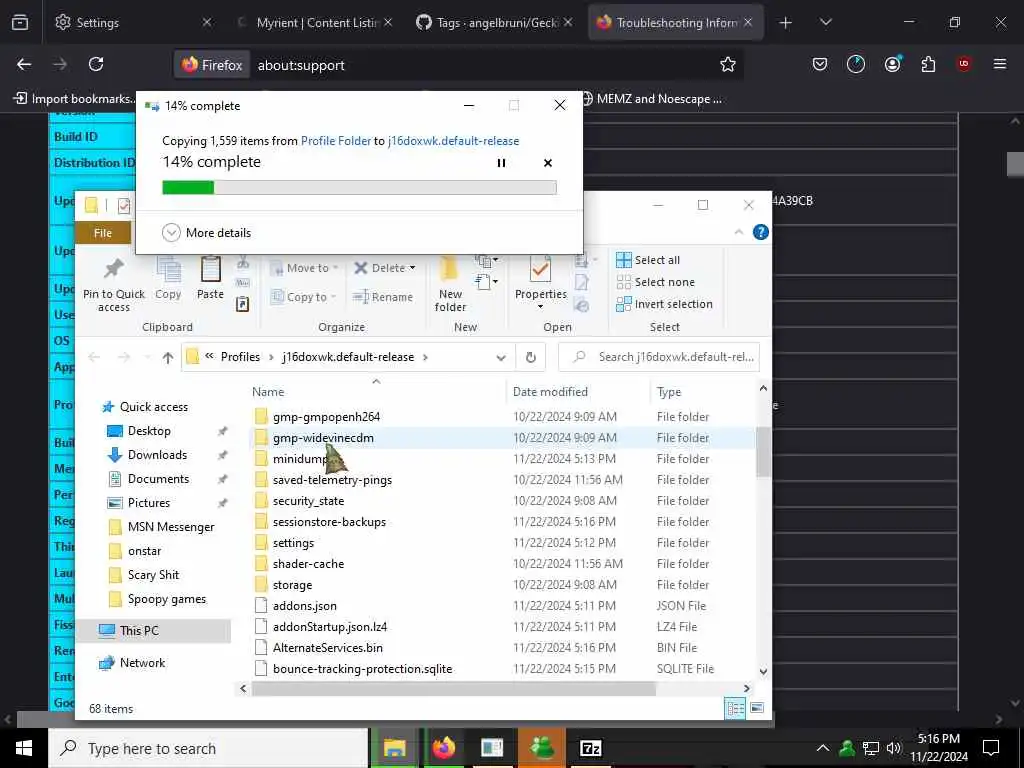Click Select none
Image resolution: width=1024 pixels, height=768 pixels.
(656, 282)
